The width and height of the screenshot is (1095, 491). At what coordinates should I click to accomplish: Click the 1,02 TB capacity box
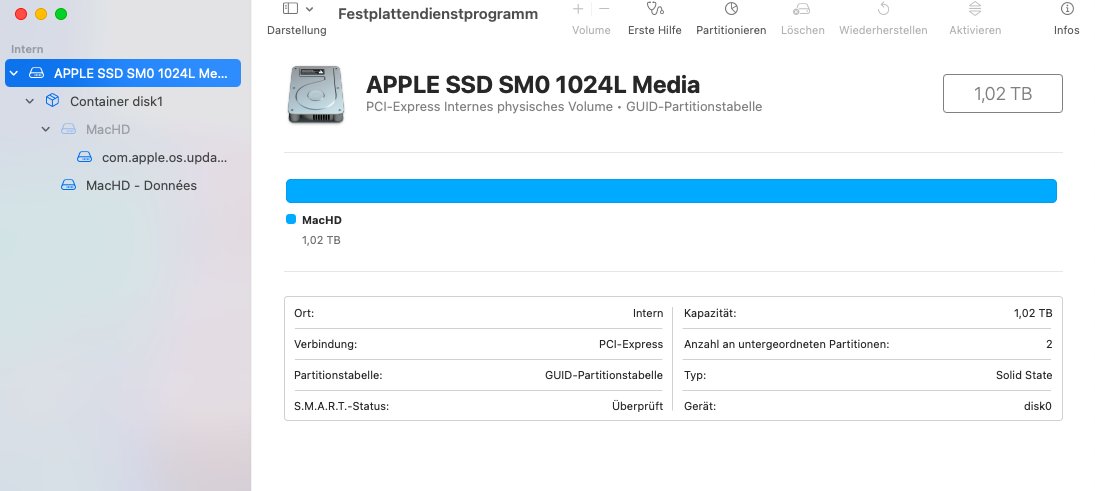(x=1003, y=94)
